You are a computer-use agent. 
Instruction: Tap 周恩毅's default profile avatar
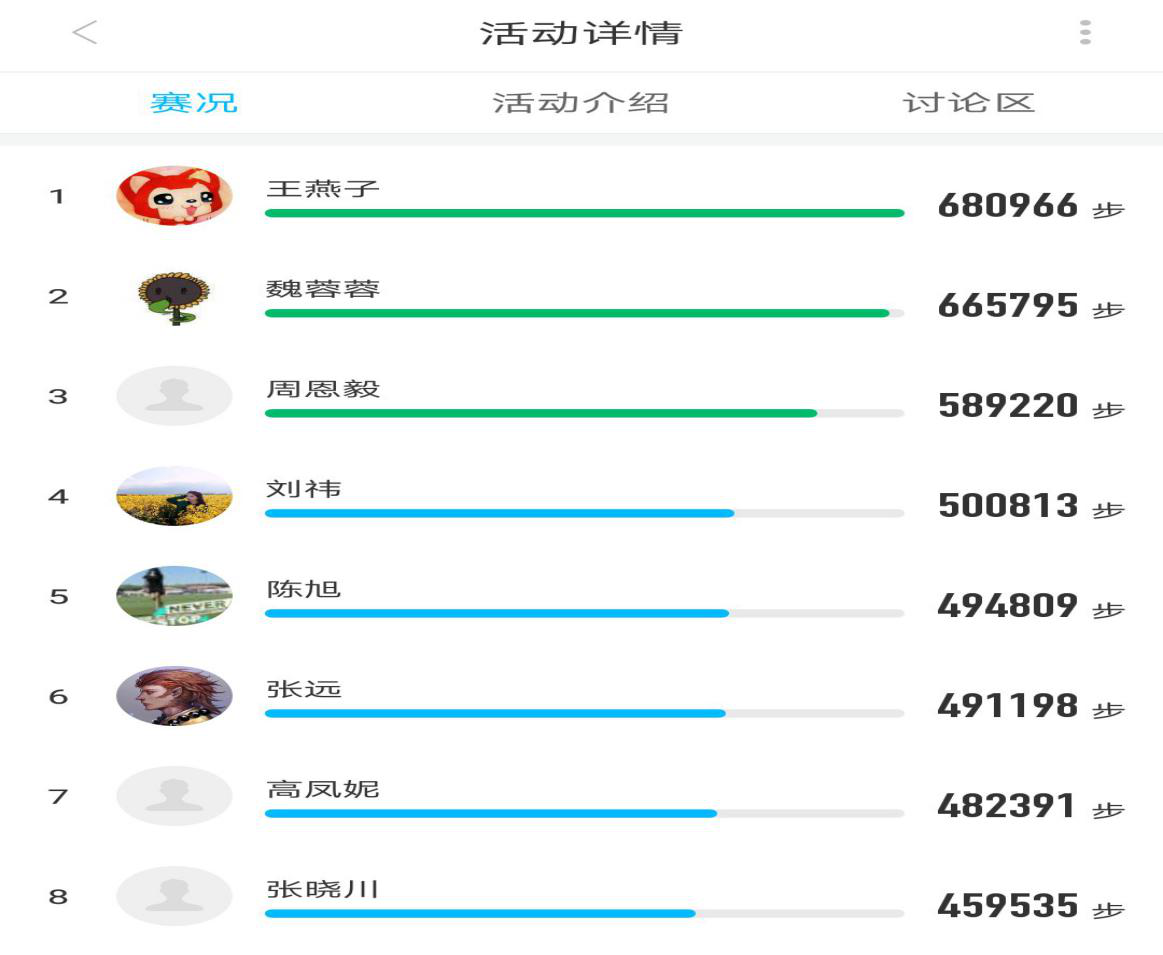point(174,396)
